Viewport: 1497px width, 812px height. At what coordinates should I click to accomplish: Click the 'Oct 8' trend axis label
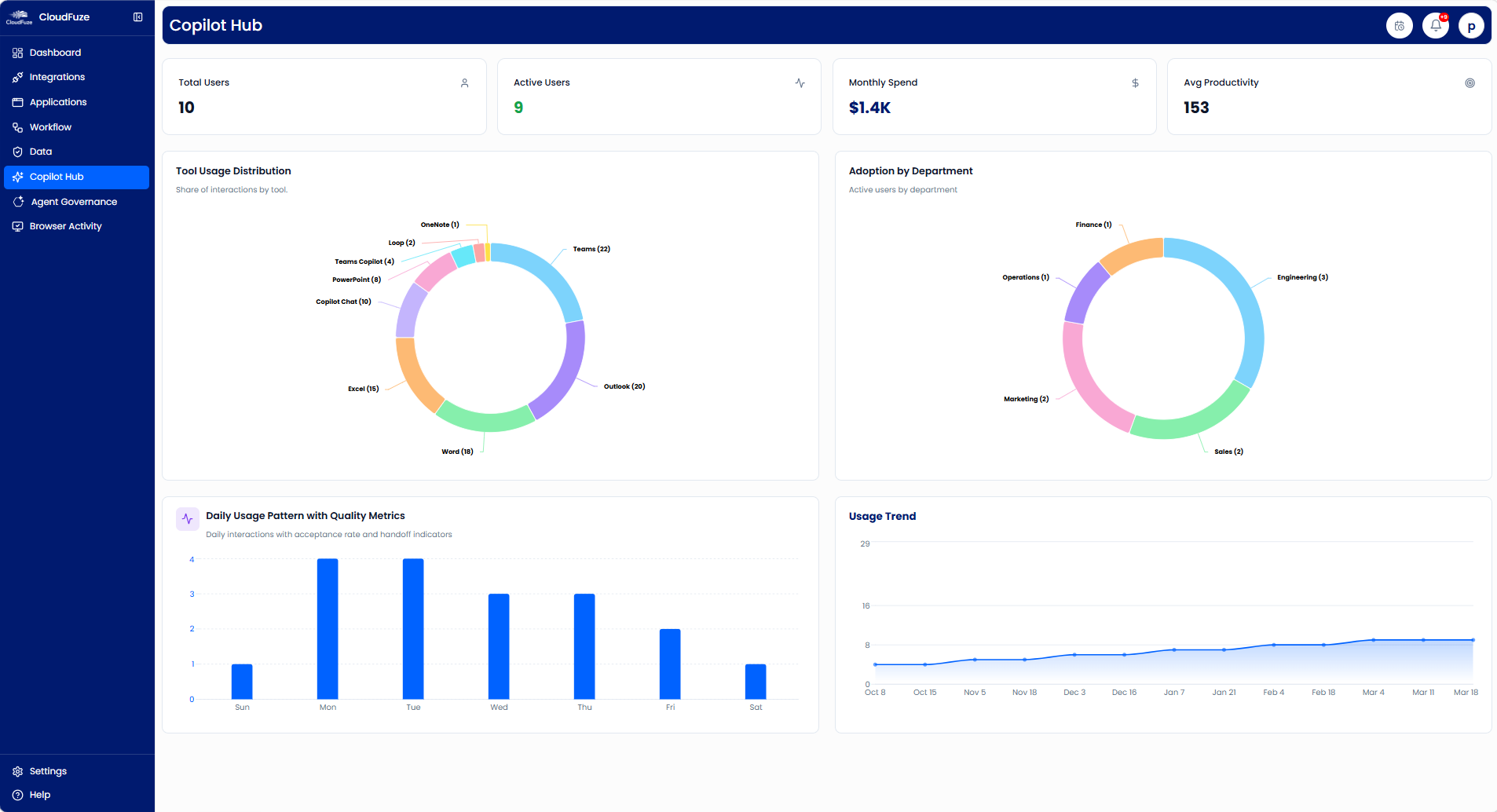click(875, 693)
